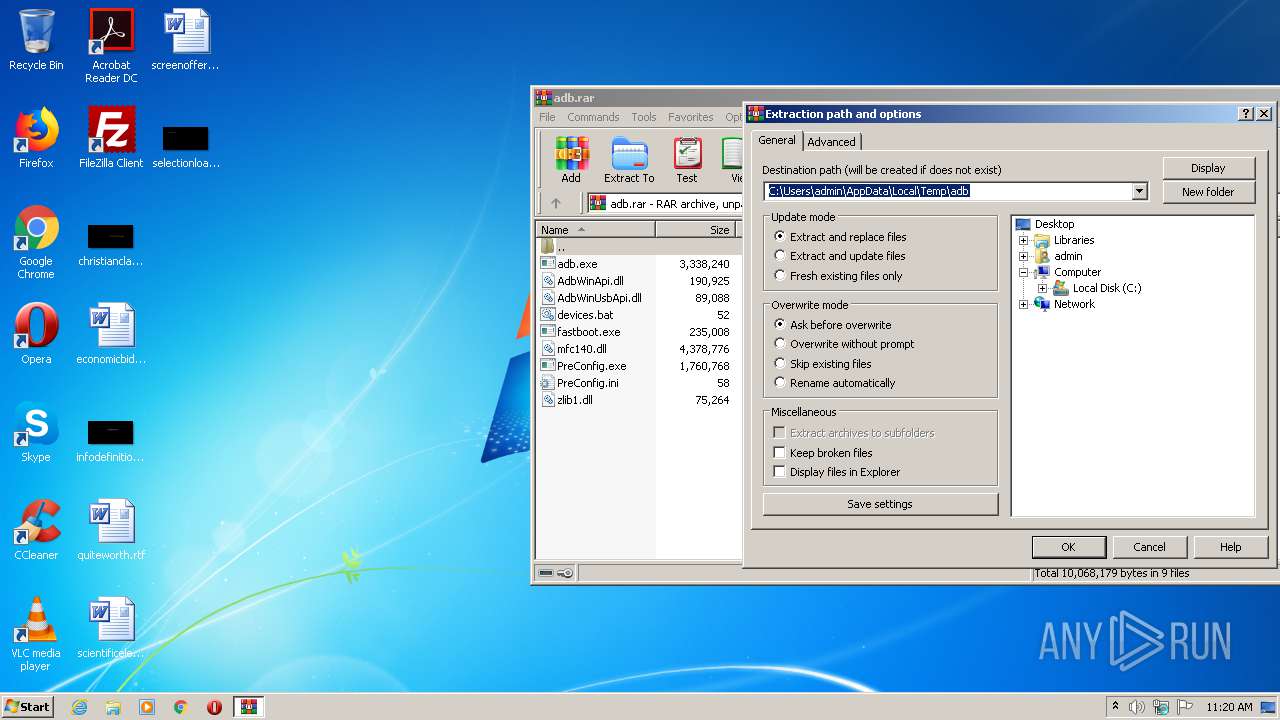Click the volume speaker tray icon
This screenshot has height=720, width=1280.
(x=1137, y=707)
